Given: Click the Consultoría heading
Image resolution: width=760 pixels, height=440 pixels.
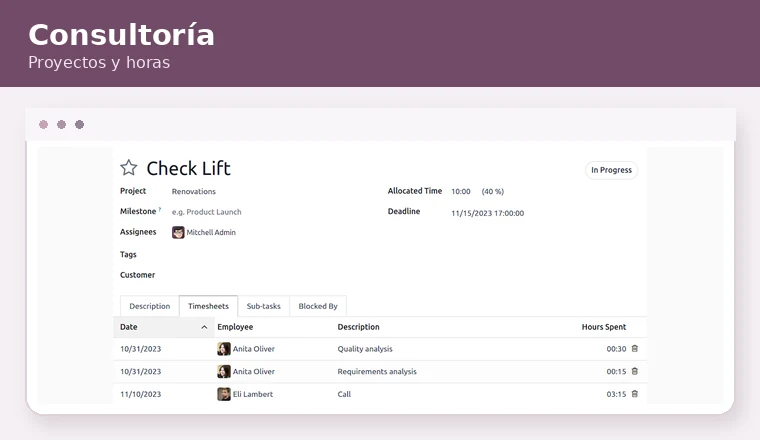Looking at the screenshot, I should point(121,35).
